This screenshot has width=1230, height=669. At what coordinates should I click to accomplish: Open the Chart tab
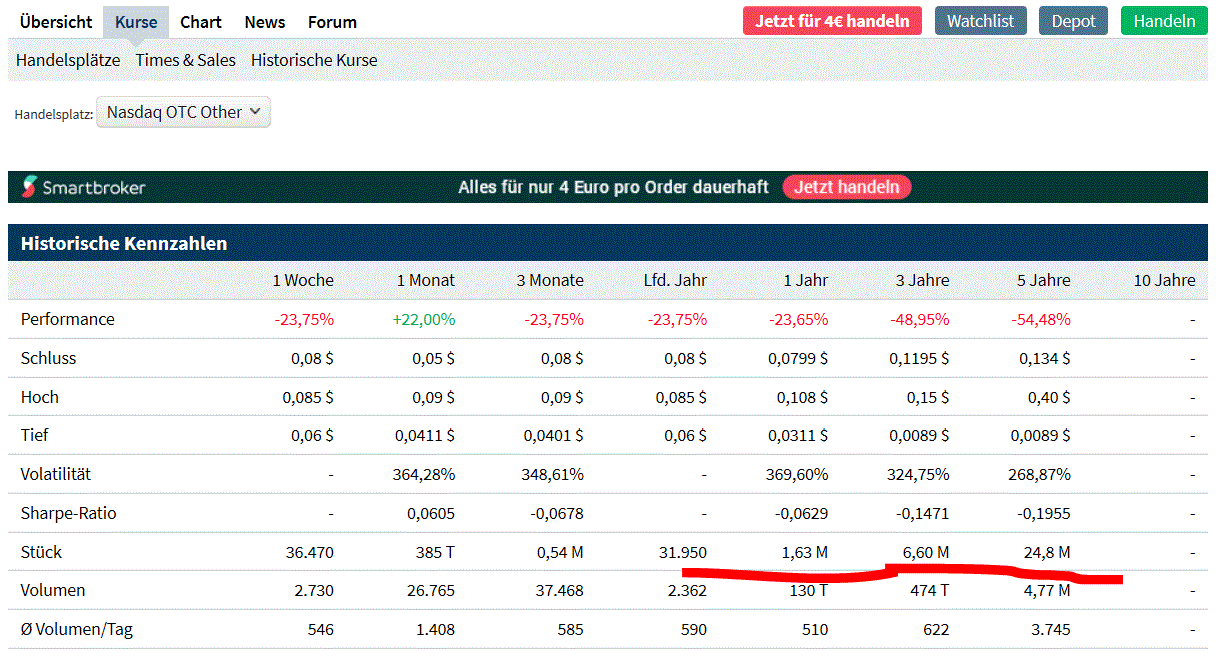[201, 22]
